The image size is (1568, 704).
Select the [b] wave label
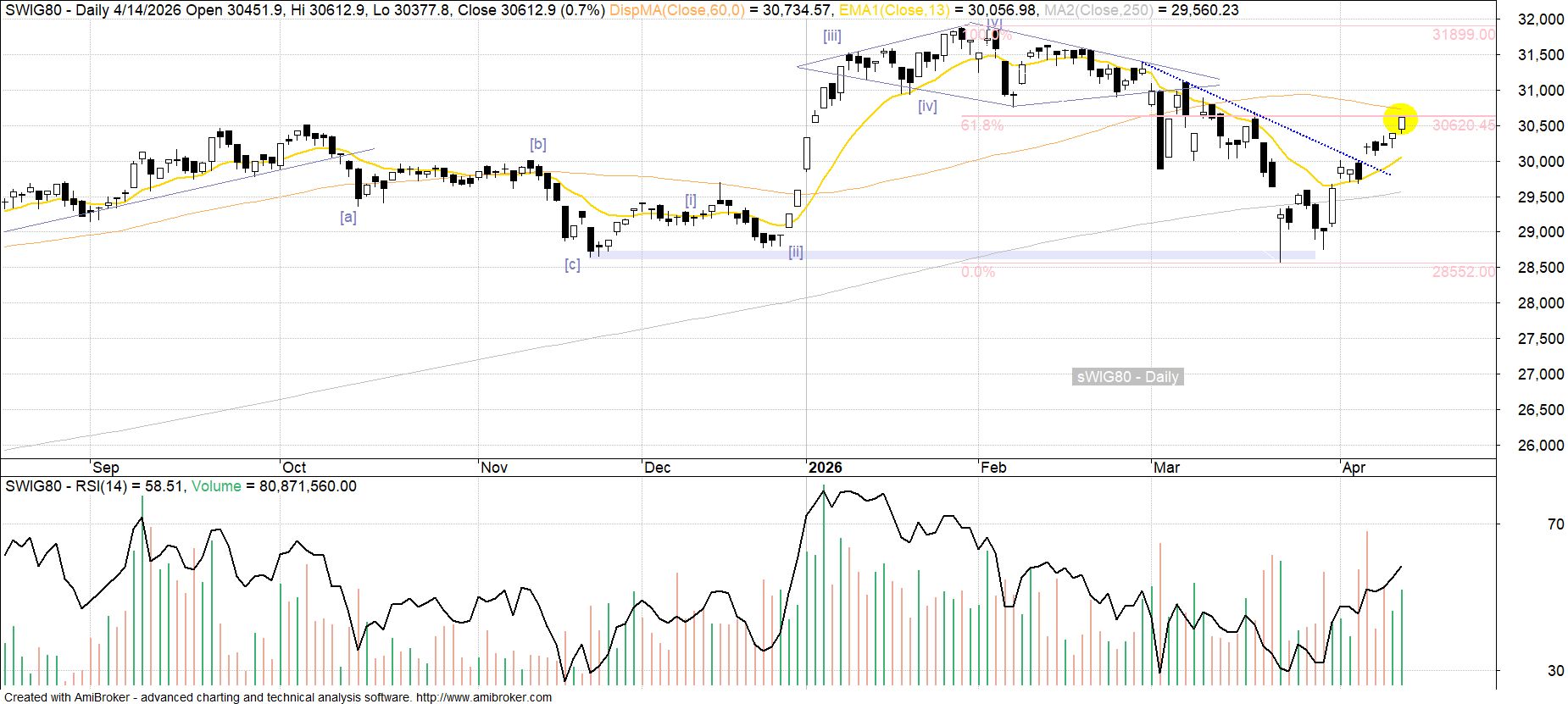[538, 144]
